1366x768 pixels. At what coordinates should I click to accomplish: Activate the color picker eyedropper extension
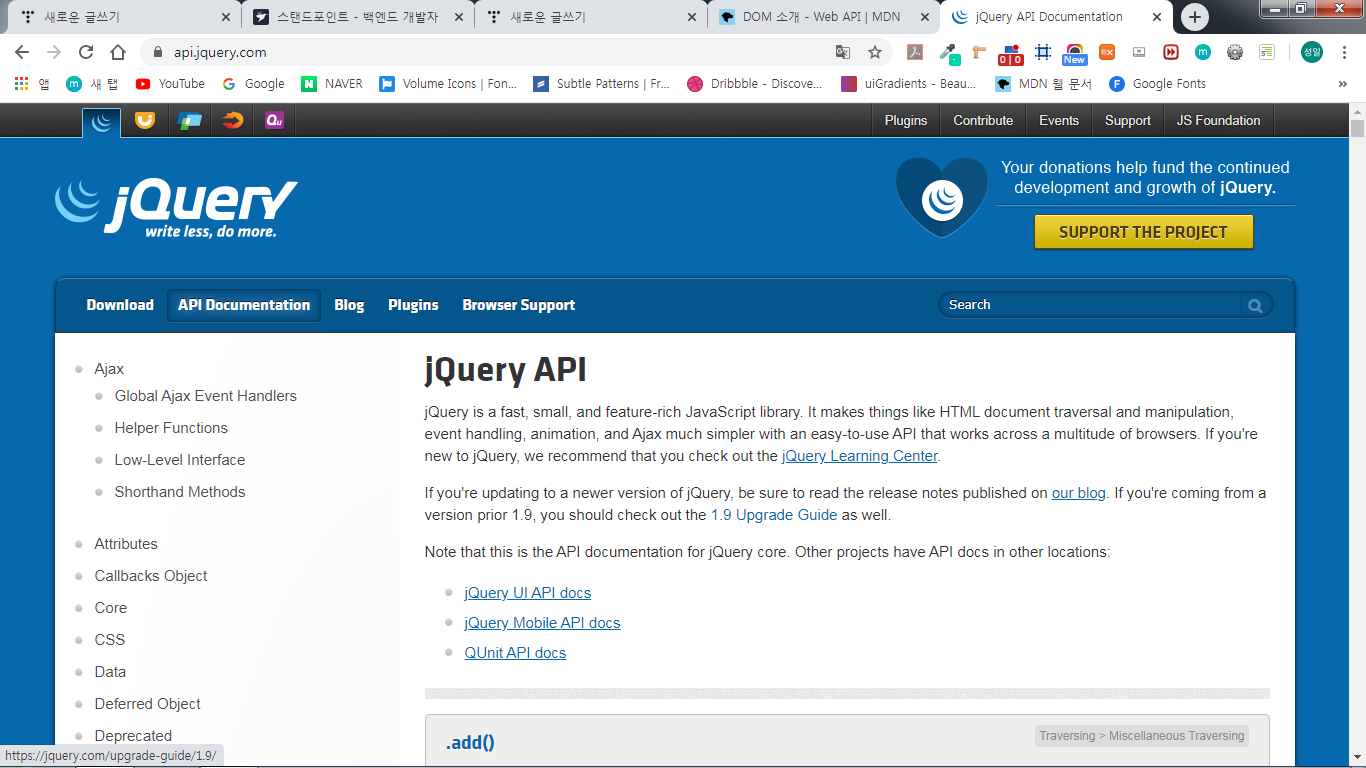pyautogui.click(x=947, y=53)
